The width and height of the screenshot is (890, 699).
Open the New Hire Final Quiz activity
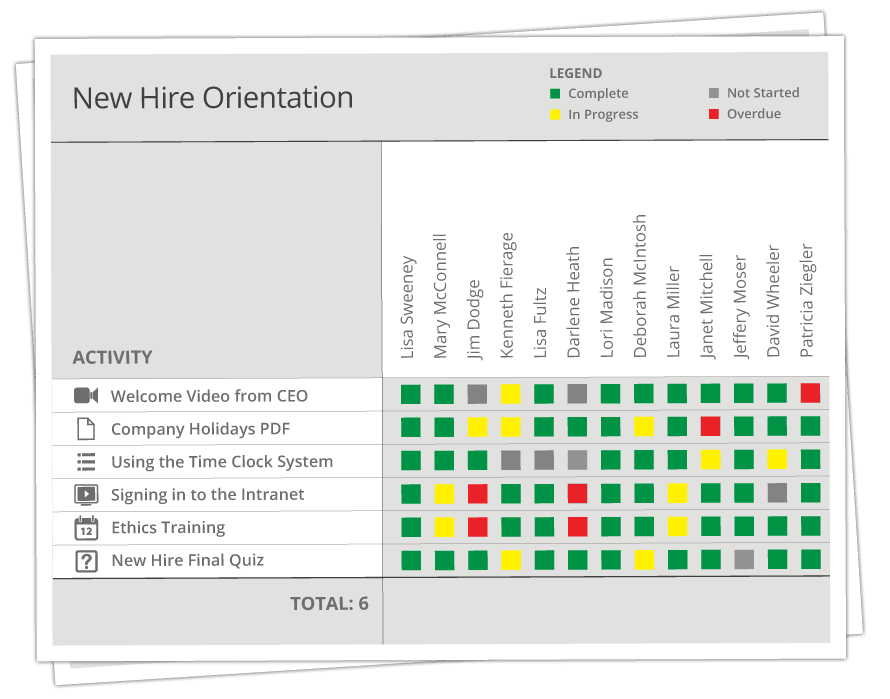point(187,560)
